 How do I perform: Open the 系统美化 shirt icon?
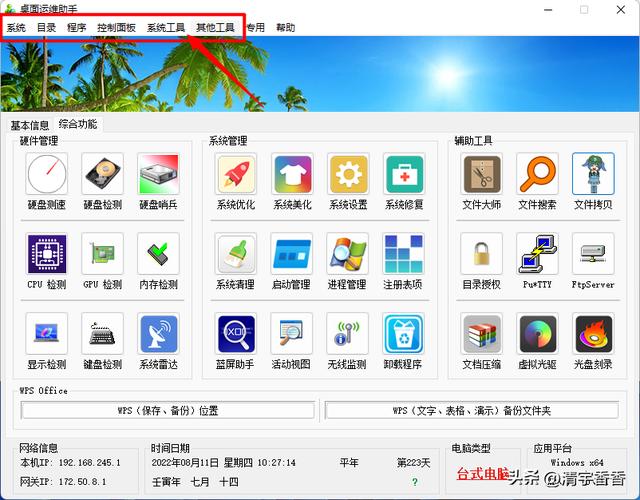point(292,174)
